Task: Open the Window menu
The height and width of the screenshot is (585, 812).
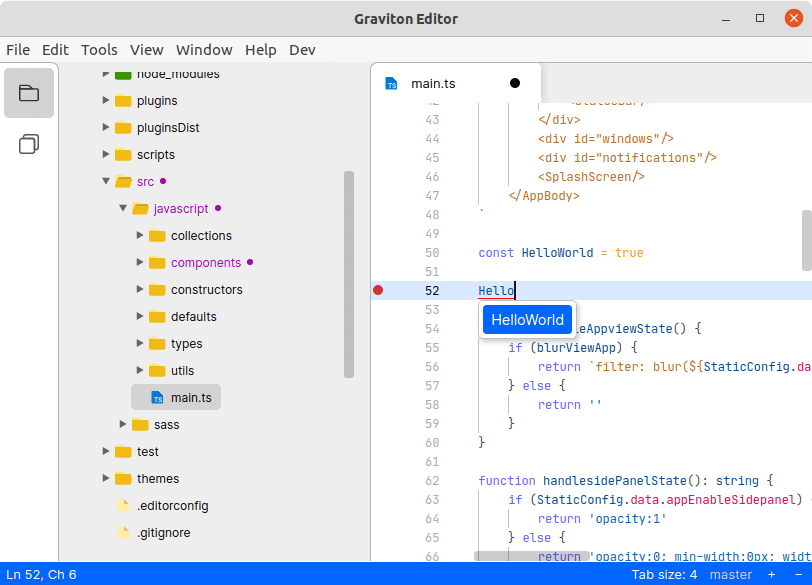Action: pyautogui.click(x=204, y=50)
